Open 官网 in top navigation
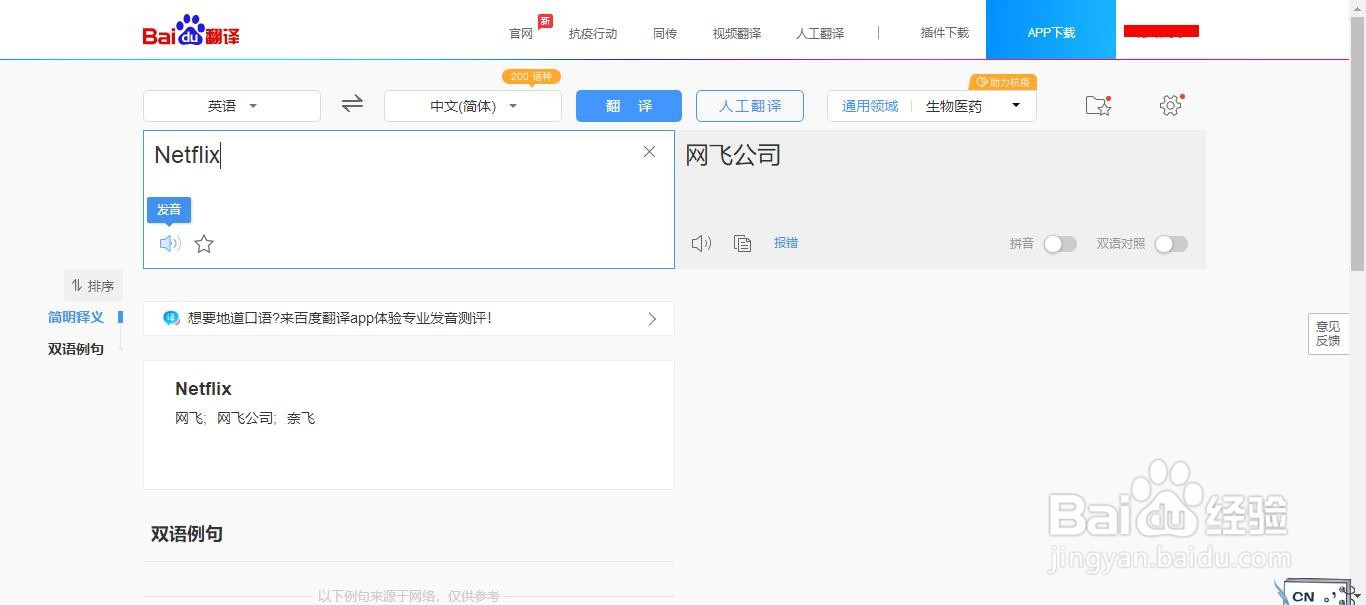This screenshot has height=605, width=1366. click(x=521, y=33)
